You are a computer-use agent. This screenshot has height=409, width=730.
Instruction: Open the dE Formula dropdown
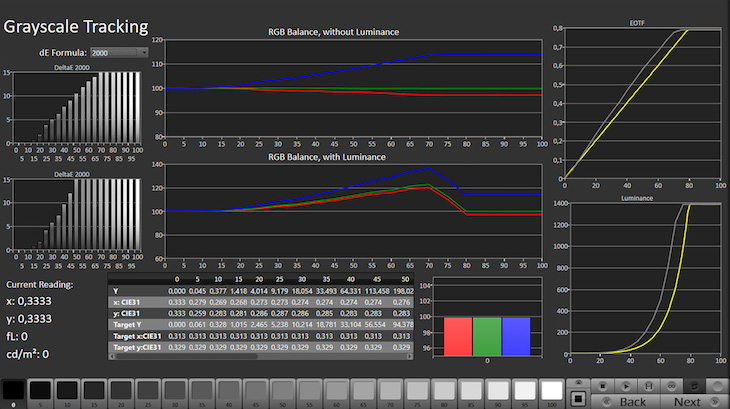coord(118,51)
